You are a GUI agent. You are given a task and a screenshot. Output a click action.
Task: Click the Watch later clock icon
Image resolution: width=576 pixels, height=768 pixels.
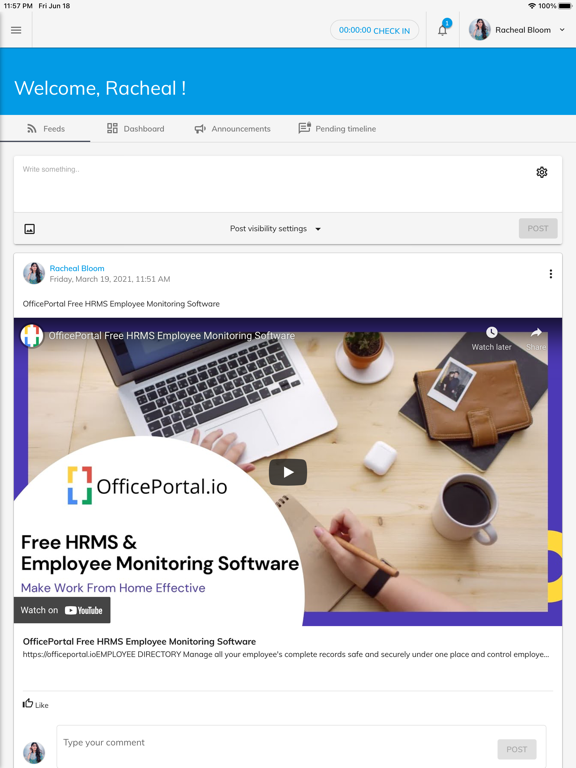click(491, 333)
